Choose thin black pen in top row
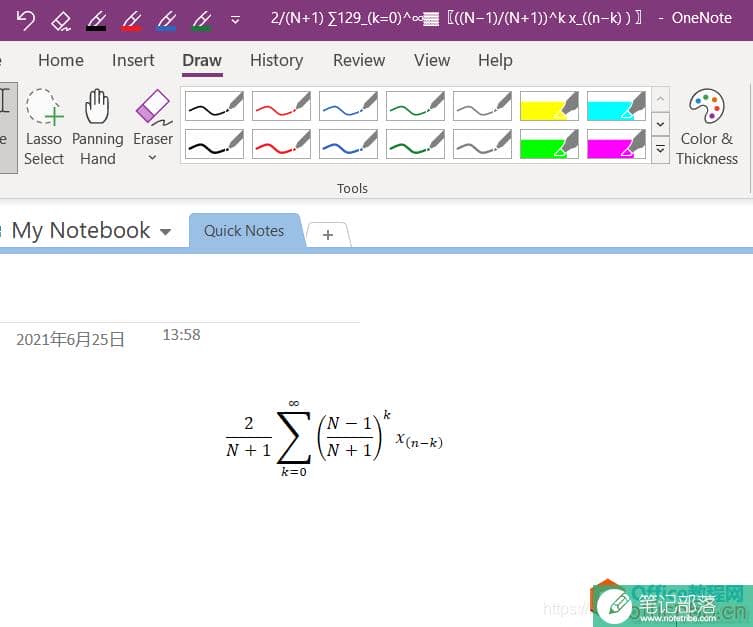753x627 pixels. (214, 106)
